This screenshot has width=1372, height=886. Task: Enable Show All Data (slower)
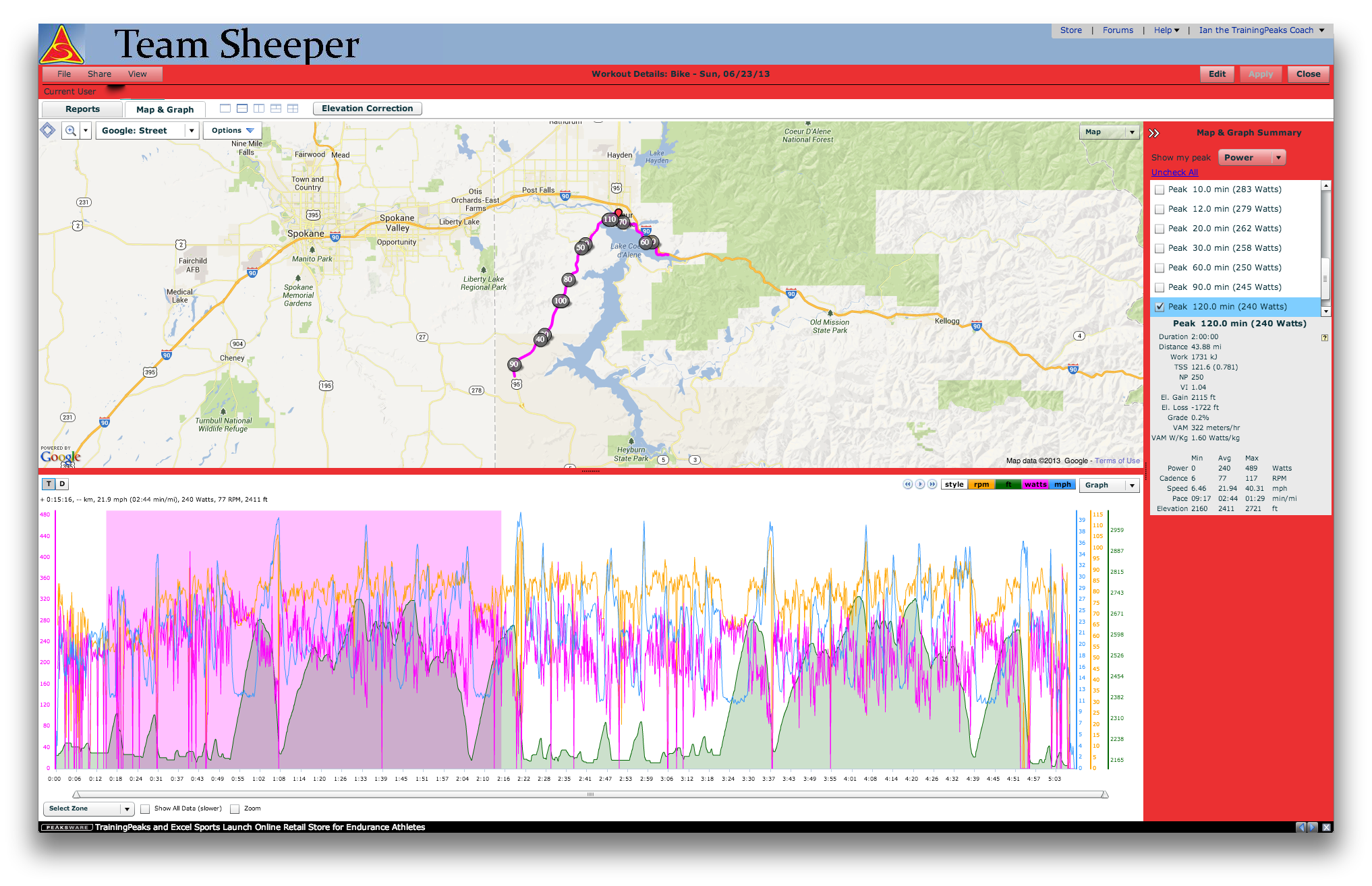(145, 808)
